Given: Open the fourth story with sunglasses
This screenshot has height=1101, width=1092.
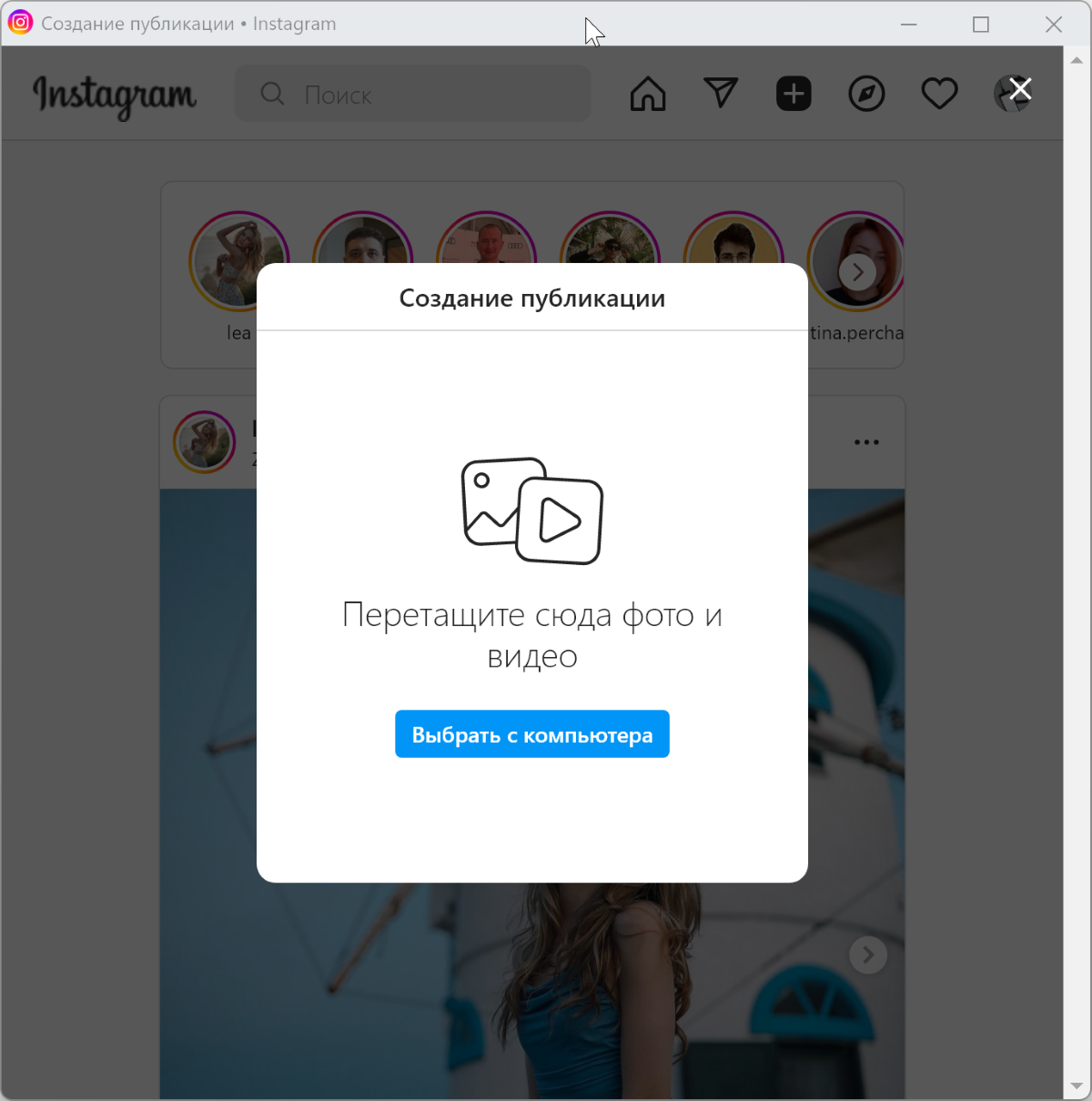Looking at the screenshot, I should pos(610,238).
